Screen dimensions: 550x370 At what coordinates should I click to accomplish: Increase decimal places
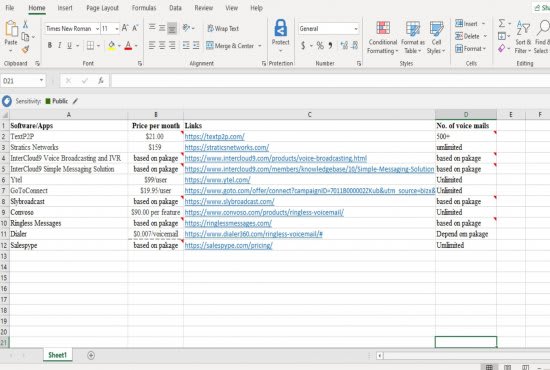pos(344,45)
